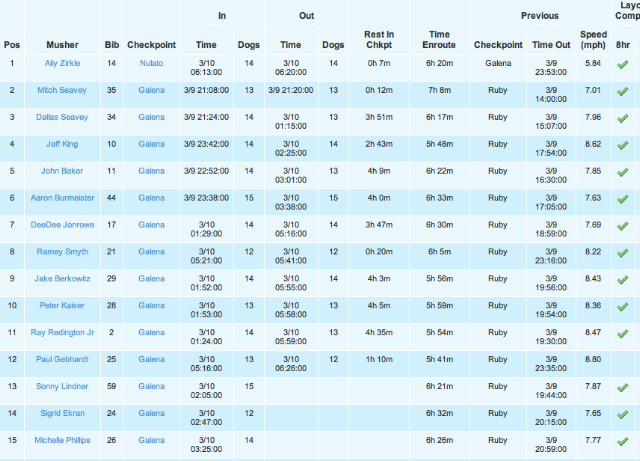640x461 pixels.
Task: Open Sonny Lindner musher link
Action: point(62,387)
